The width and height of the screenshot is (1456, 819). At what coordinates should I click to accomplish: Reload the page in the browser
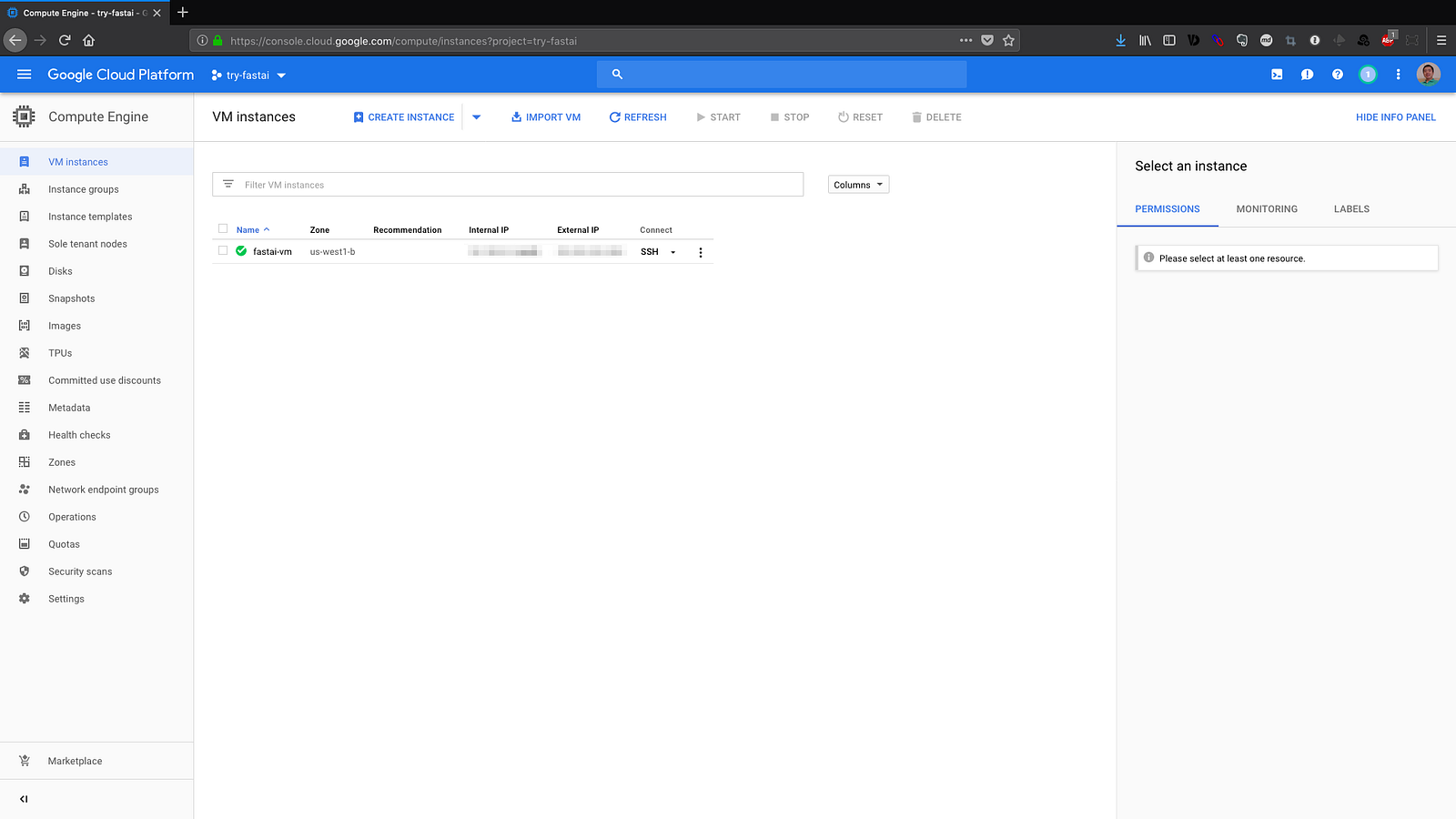tap(65, 40)
